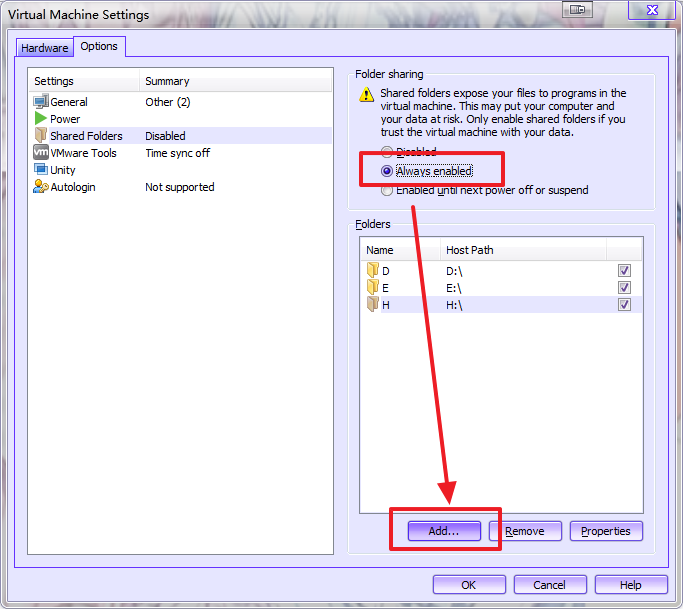The image size is (683, 609).
Task: Toggle the checkbox for folder E
Action: pos(624,288)
